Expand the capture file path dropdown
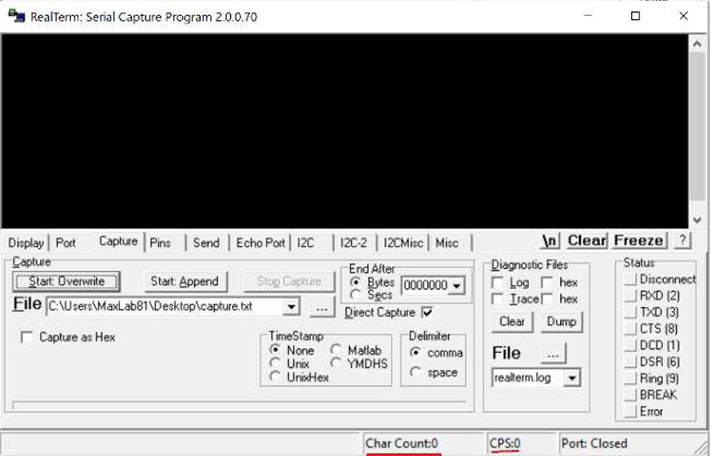This screenshot has height=456, width=710. (291, 307)
